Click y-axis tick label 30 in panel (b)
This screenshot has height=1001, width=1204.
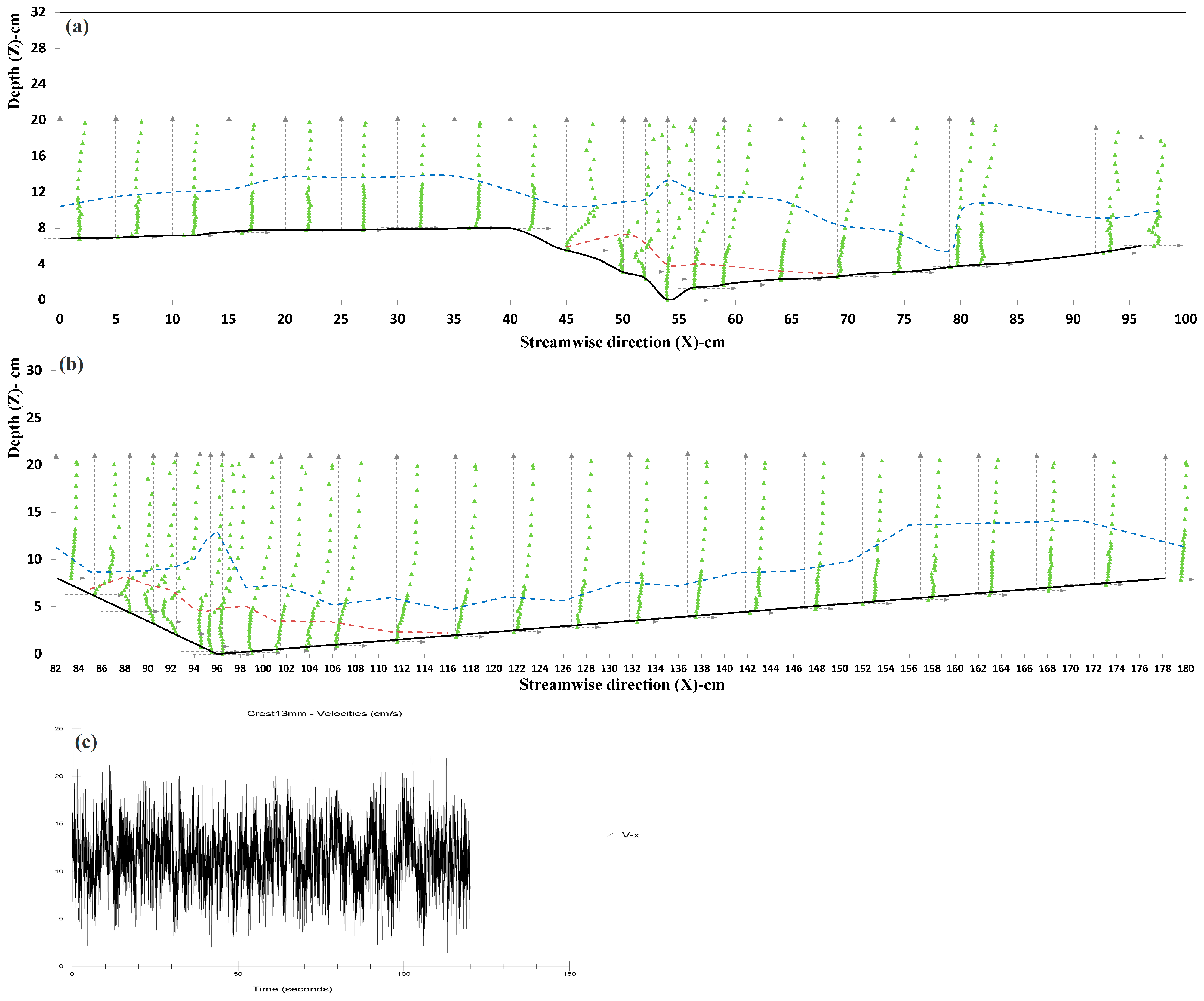34,370
